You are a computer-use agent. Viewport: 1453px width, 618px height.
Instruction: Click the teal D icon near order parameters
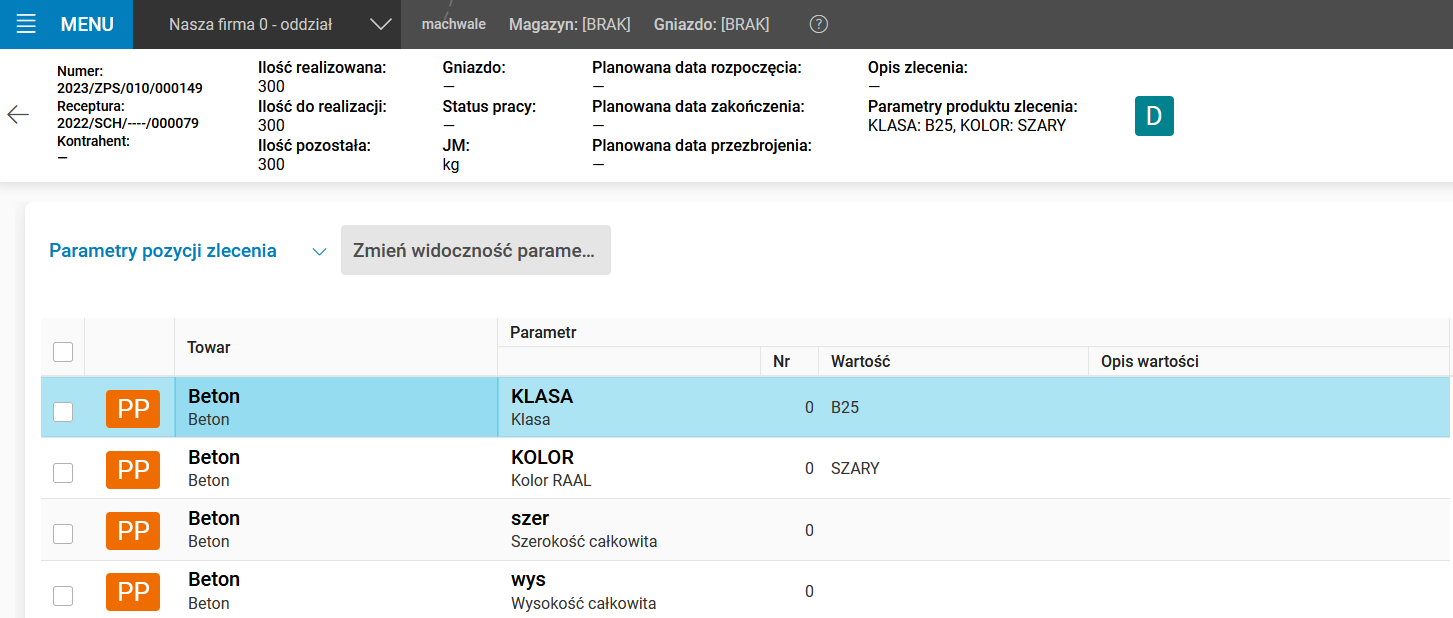click(x=1153, y=115)
